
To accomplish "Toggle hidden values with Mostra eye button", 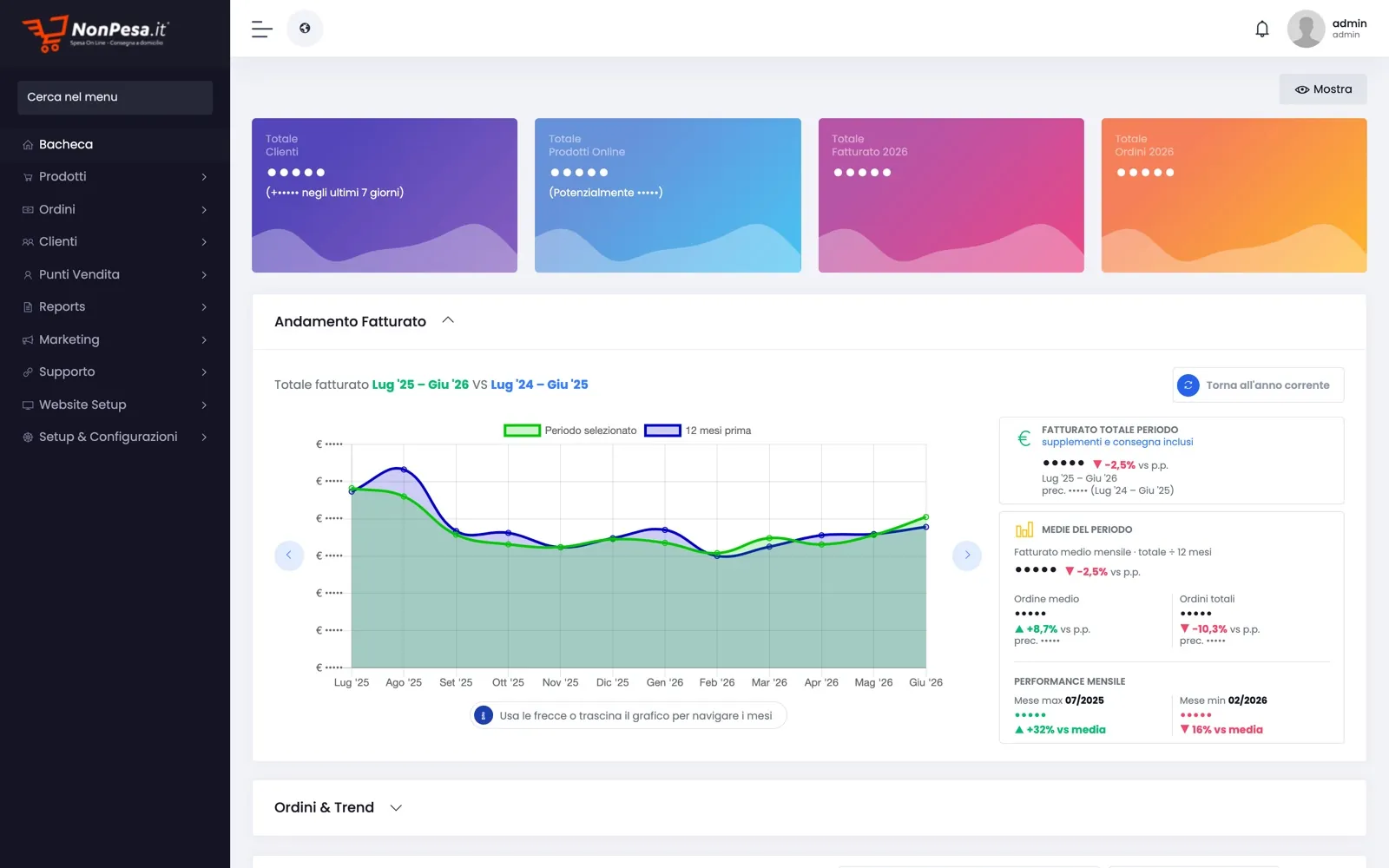I will [x=1323, y=89].
